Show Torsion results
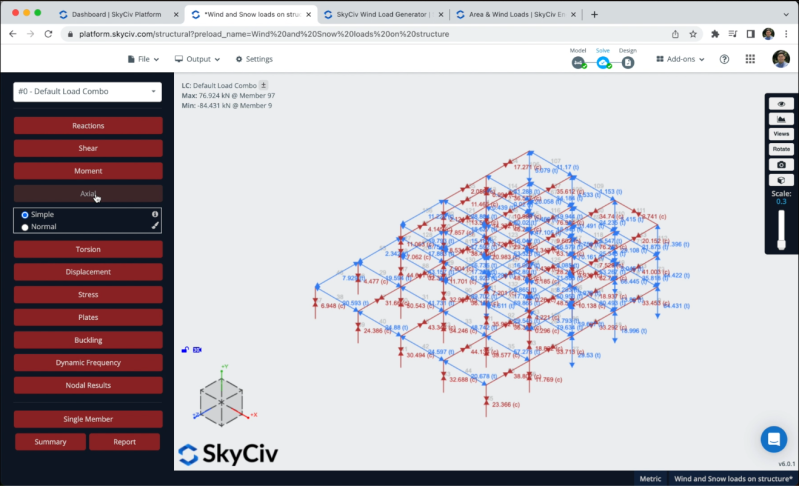 click(x=88, y=250)
